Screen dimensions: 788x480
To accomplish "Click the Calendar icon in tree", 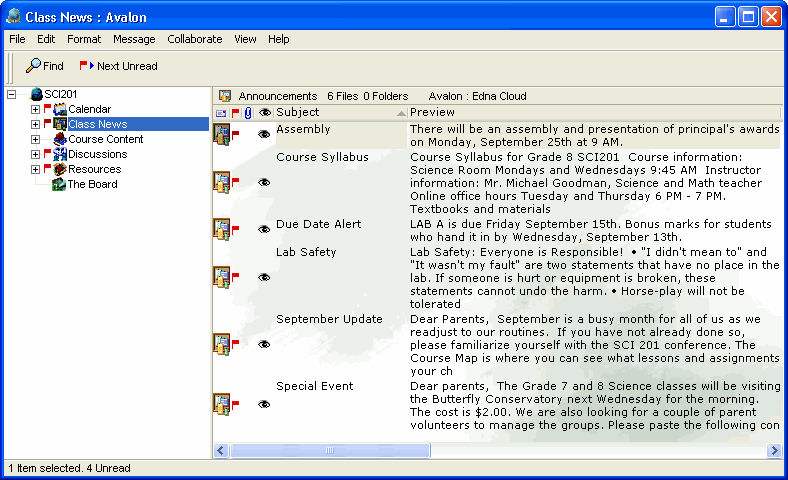I will (x=60, y=109).
